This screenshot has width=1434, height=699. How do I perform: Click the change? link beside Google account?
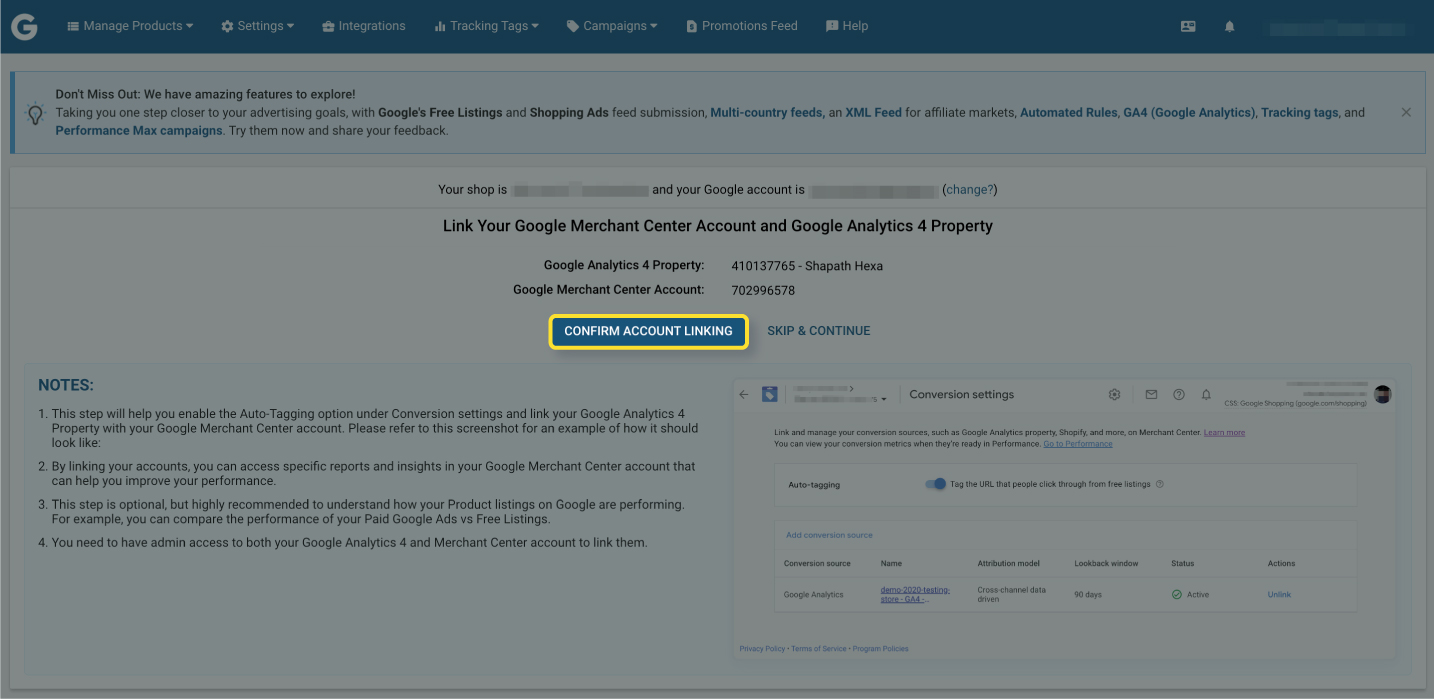pos(970,189)
